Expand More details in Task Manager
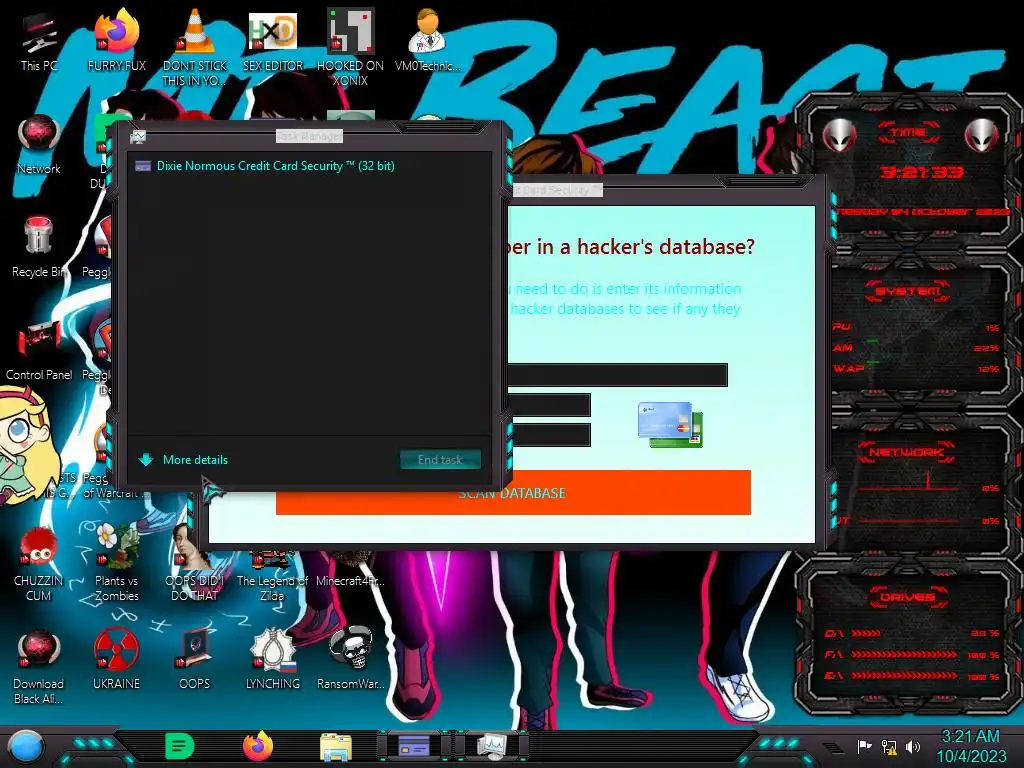 pyautogui.click(x=184, y=460)
